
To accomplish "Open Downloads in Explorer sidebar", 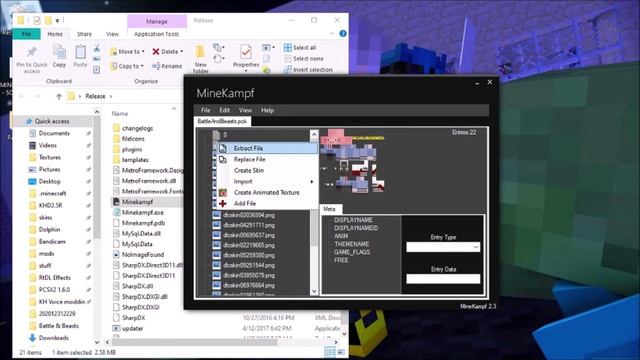I will (53, 338).
